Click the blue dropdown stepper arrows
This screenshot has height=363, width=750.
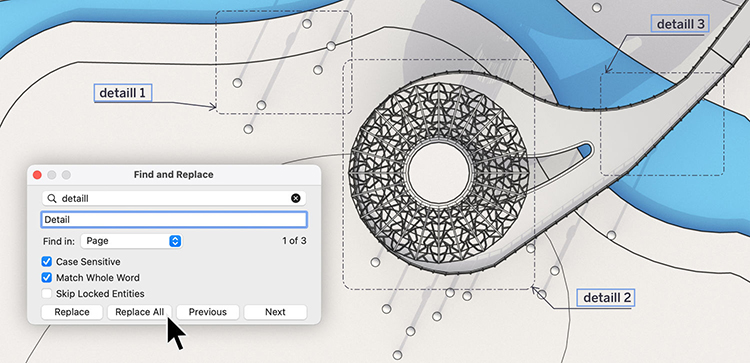tap(175, 241)
